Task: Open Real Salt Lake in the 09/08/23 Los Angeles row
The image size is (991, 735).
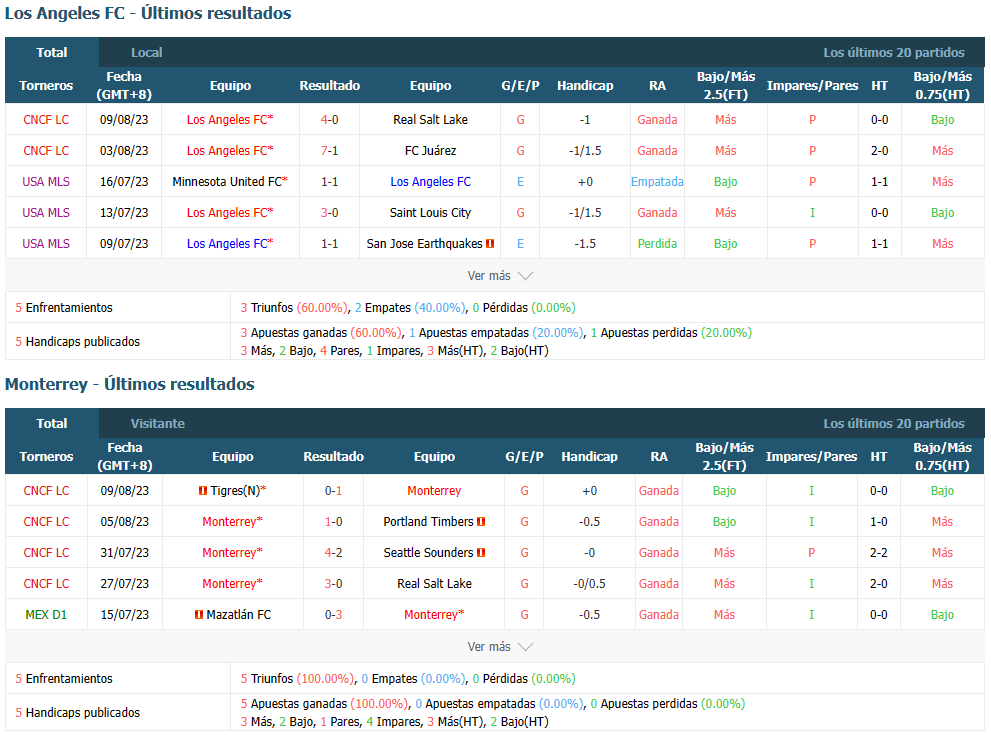Action: pos(430,119)
